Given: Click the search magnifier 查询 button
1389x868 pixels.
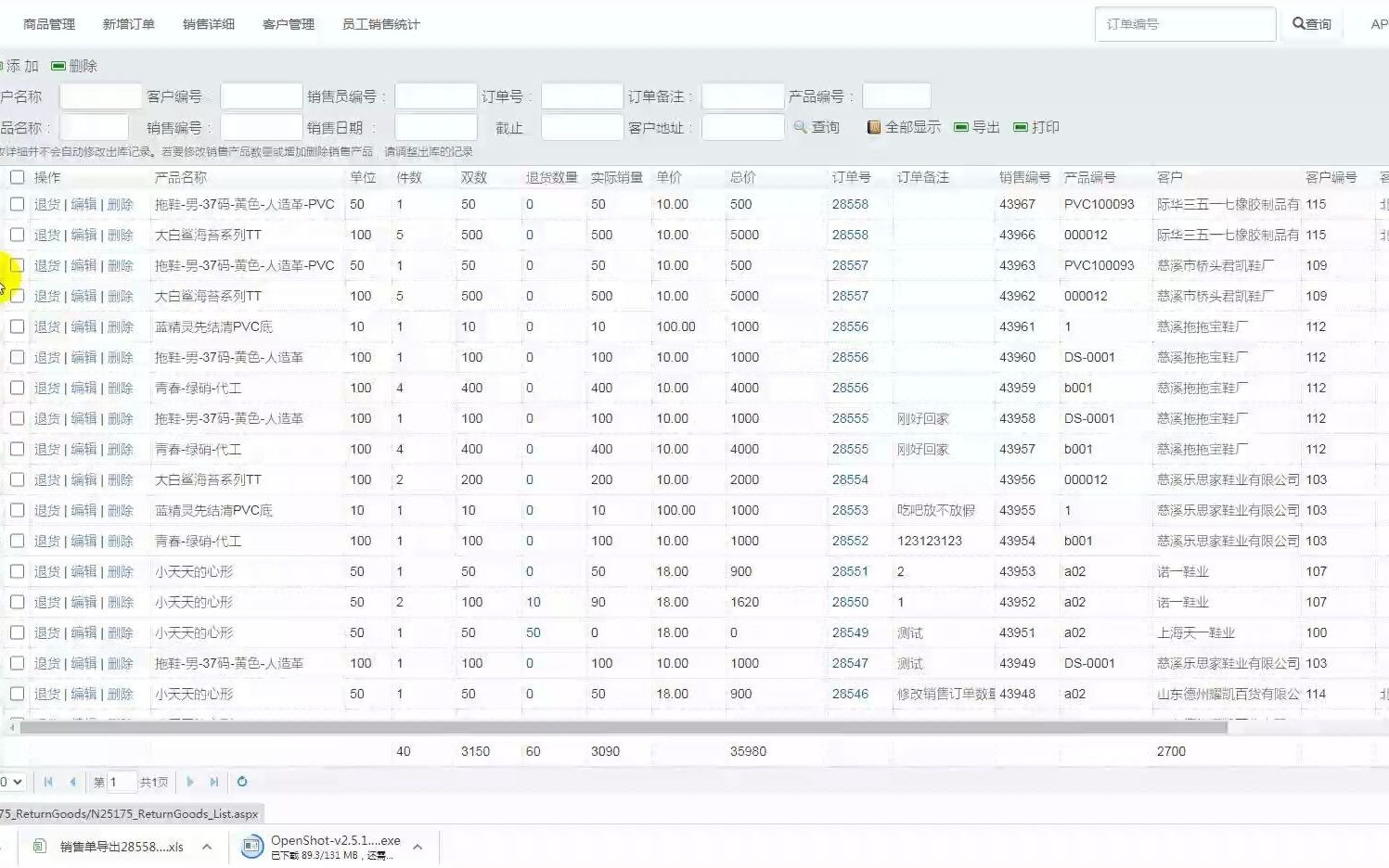Looking at the screenshot, I should pos(1312,24).
